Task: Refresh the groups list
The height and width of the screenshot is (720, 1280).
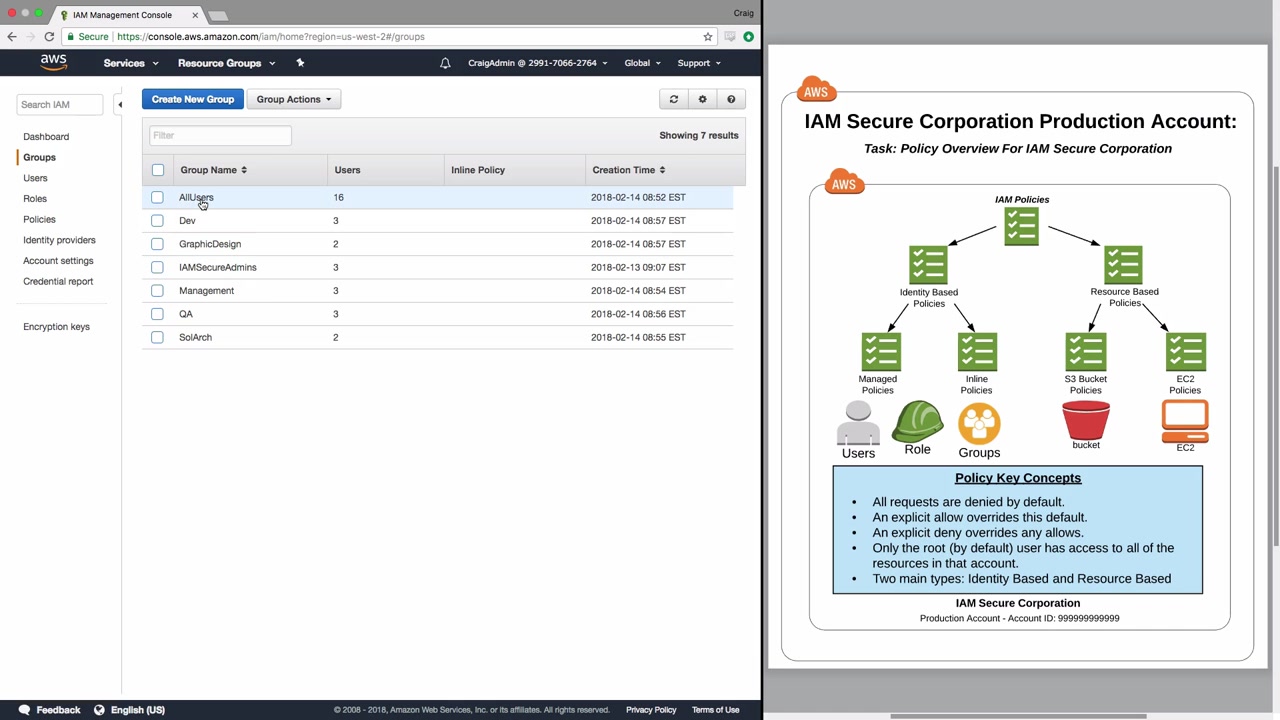Action: pyautogui.click(x=674, y=99)
